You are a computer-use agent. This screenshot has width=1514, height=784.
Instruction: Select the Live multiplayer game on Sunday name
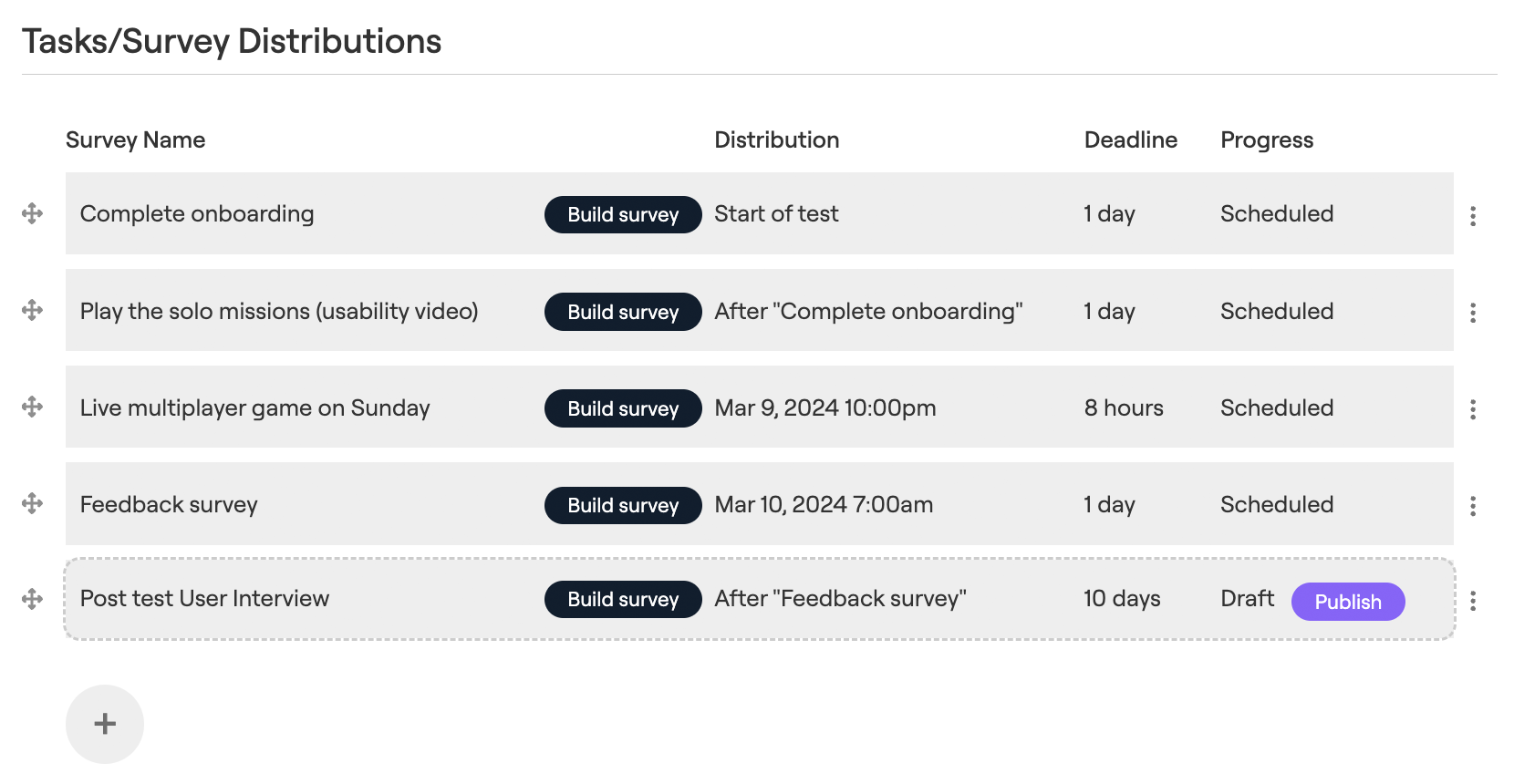[x=254, y=407]
